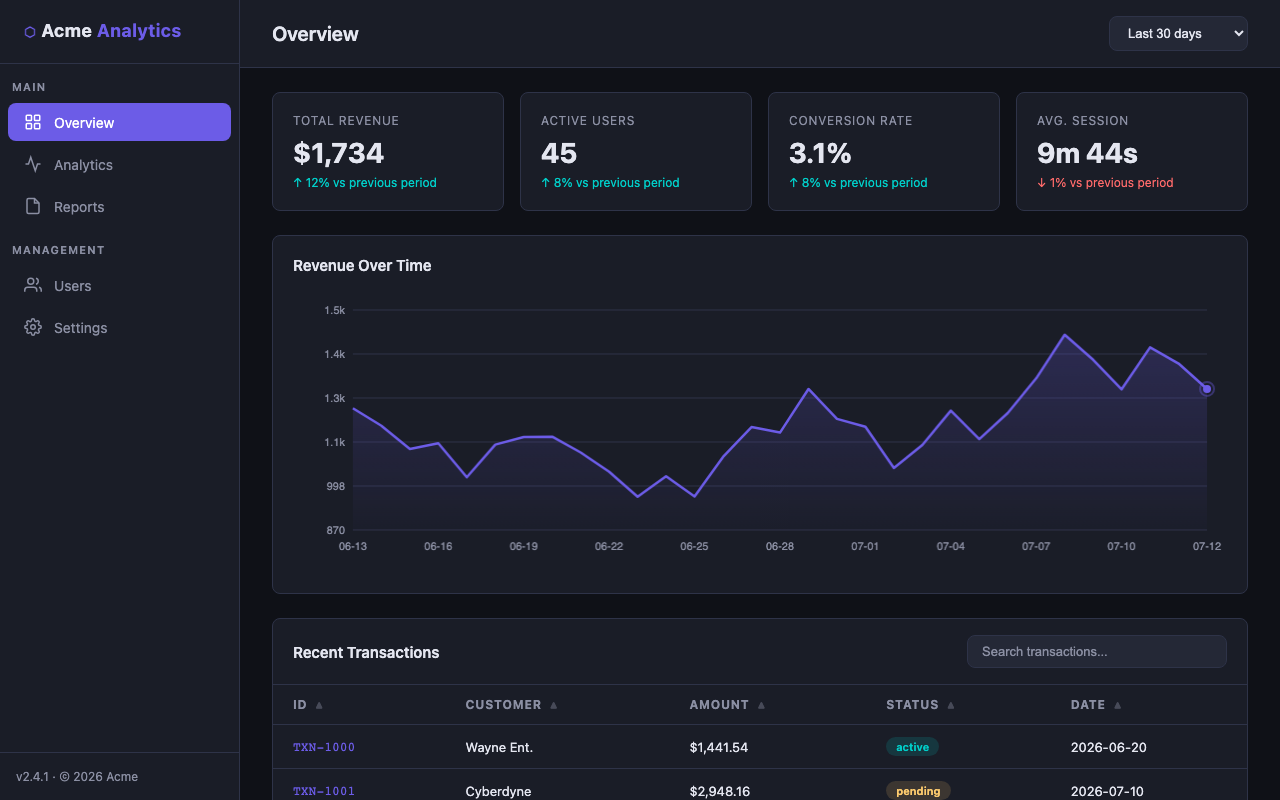Click the DATE column header text
Image resolution: width=1280 pixels, height=800 pixels.
click(x=1088, y=705)
